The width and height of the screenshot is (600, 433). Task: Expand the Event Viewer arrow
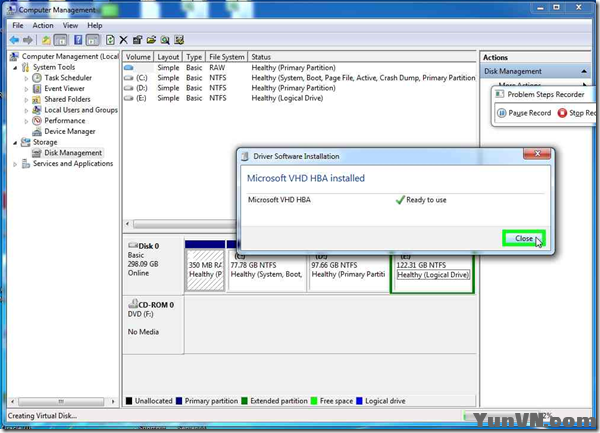pyautogui.click(x=26, y=89)
